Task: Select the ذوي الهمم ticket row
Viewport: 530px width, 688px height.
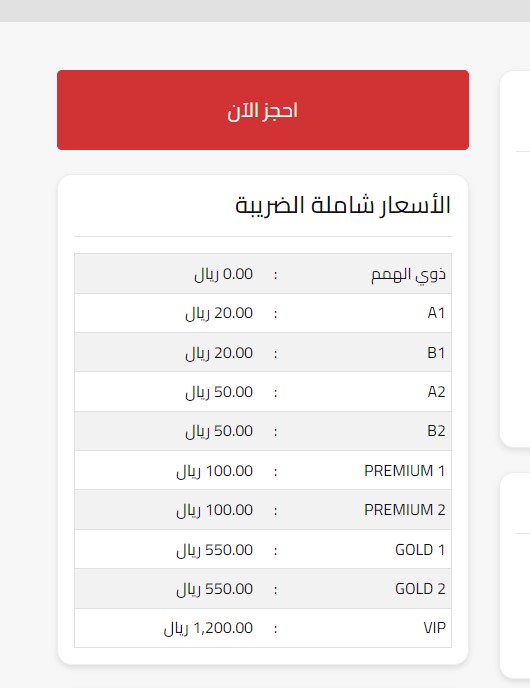Action: (x=263, y=274)
